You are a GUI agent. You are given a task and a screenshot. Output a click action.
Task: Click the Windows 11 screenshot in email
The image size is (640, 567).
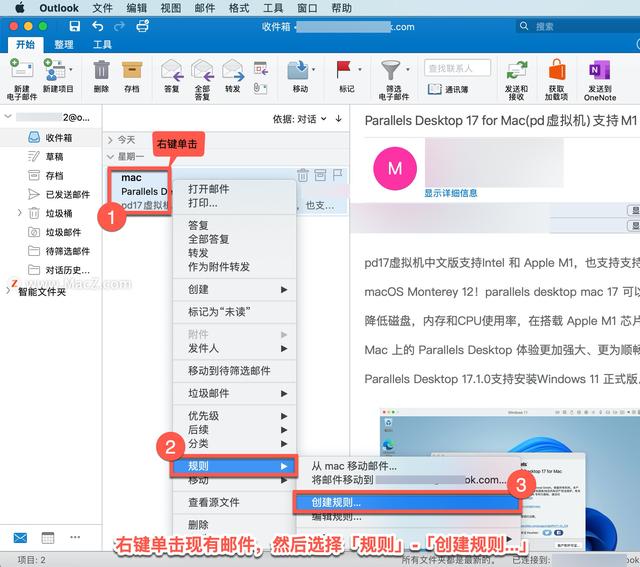(x=509, y=480)
